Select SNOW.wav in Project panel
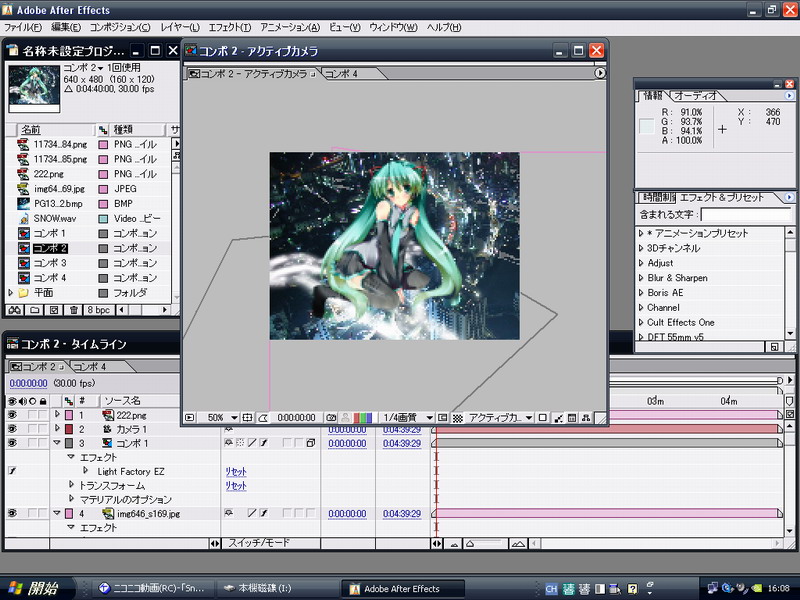This screenshot has height=600, width=800. [x=55, y=218]
